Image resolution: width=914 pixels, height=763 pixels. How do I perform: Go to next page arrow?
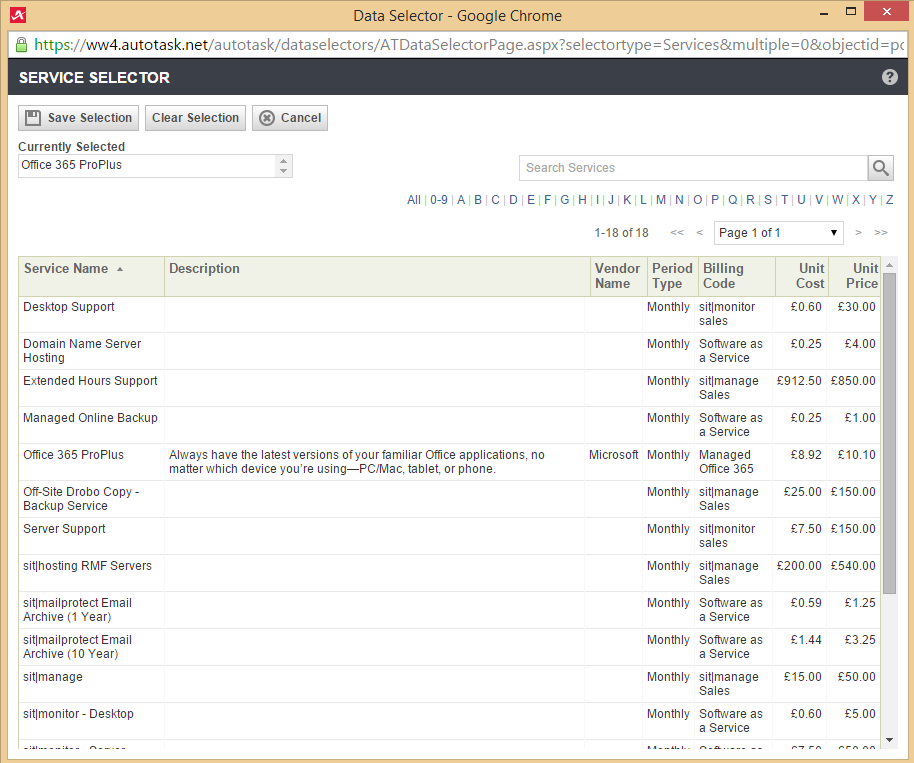pos(858,233)
